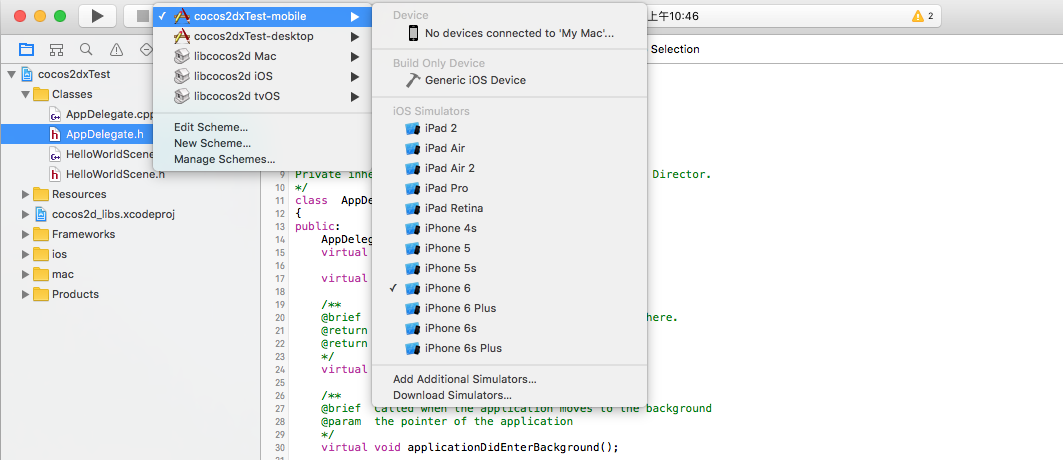Choose the iPad Air simulator
This screenshot has width=1063, height=460.
click(509, 148)
